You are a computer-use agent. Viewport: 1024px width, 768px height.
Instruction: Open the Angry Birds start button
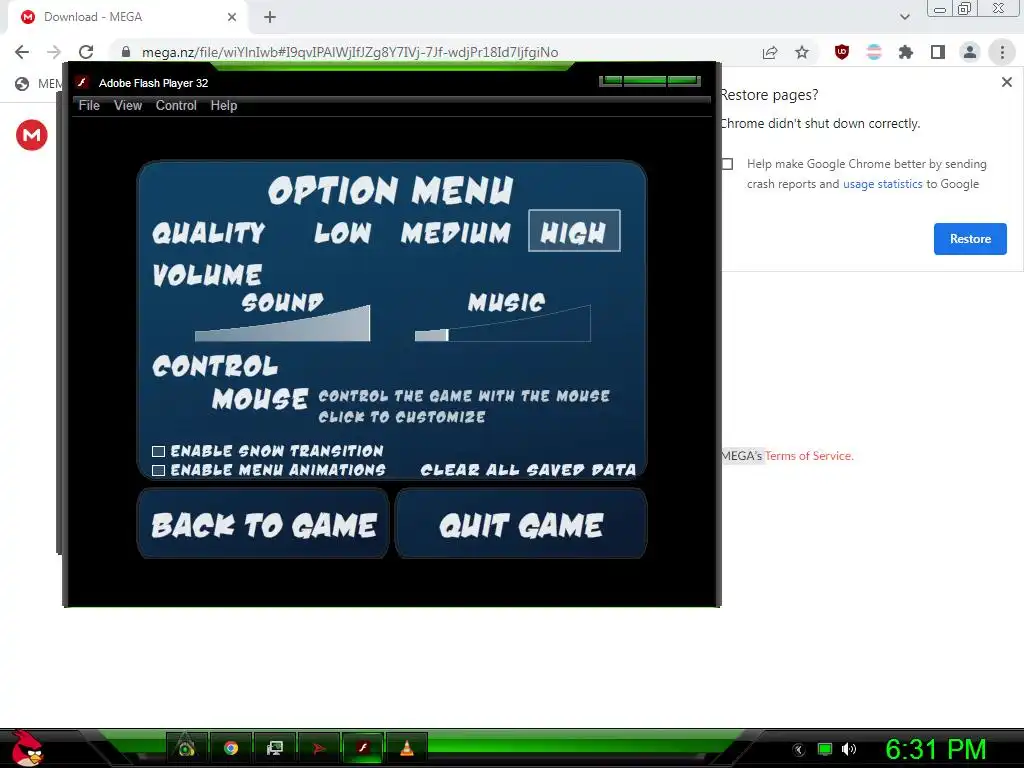click(26, 748)
